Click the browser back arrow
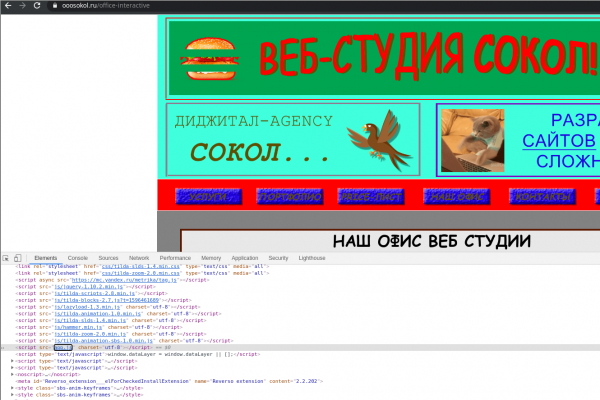 pyautogui.click(x=8, y=6)
